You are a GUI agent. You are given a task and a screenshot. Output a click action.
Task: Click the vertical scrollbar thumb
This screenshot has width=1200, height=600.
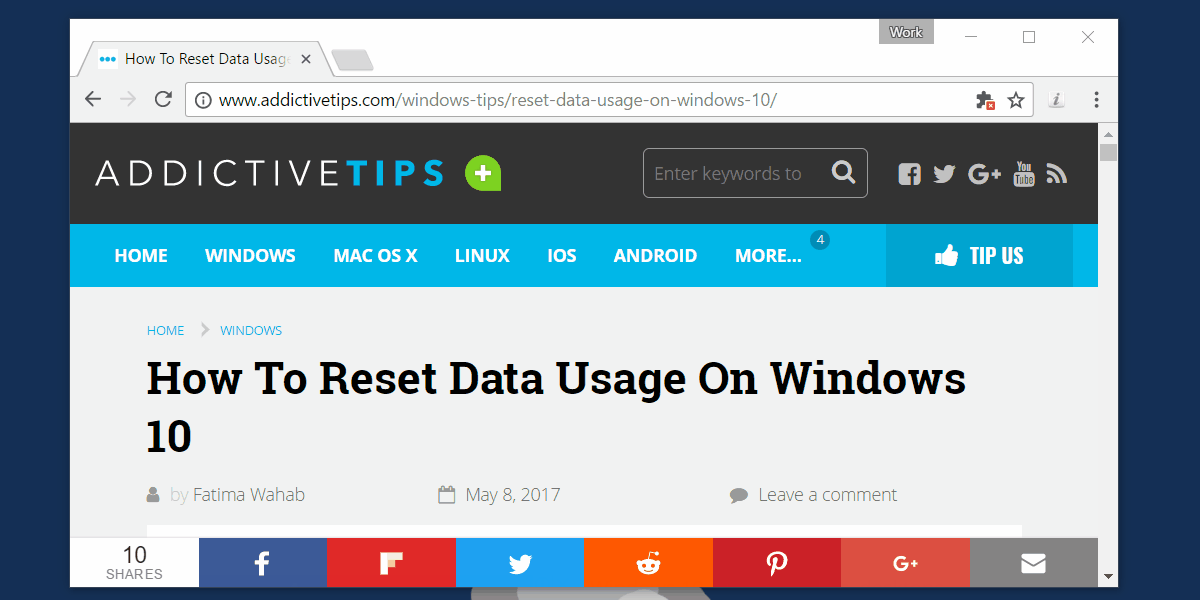coord(1108,152)
